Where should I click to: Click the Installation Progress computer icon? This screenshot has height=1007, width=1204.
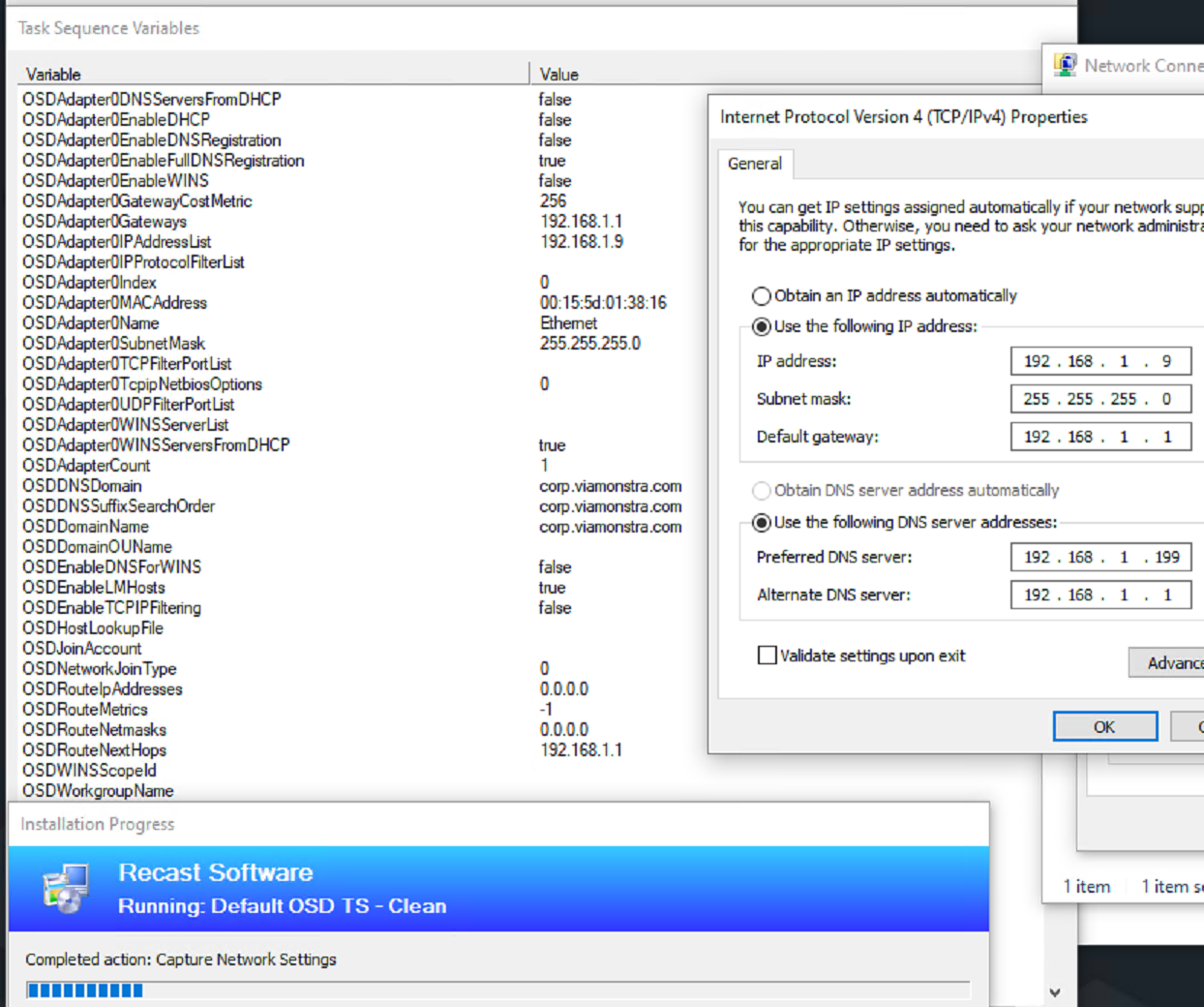tap(66, 889)
